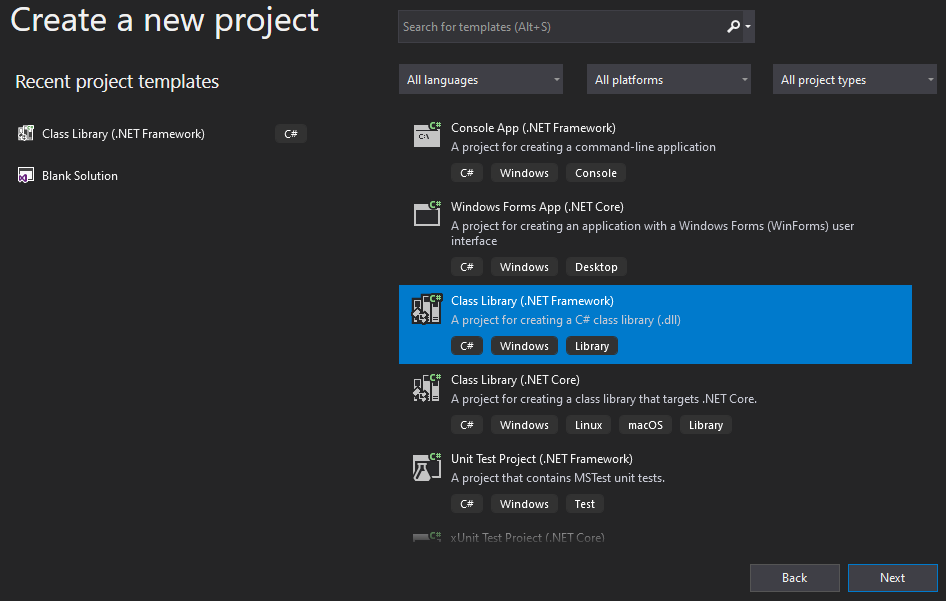
Task: Click description 'A project that contains MSTest unit tests.'
Action: coord(558,479)
